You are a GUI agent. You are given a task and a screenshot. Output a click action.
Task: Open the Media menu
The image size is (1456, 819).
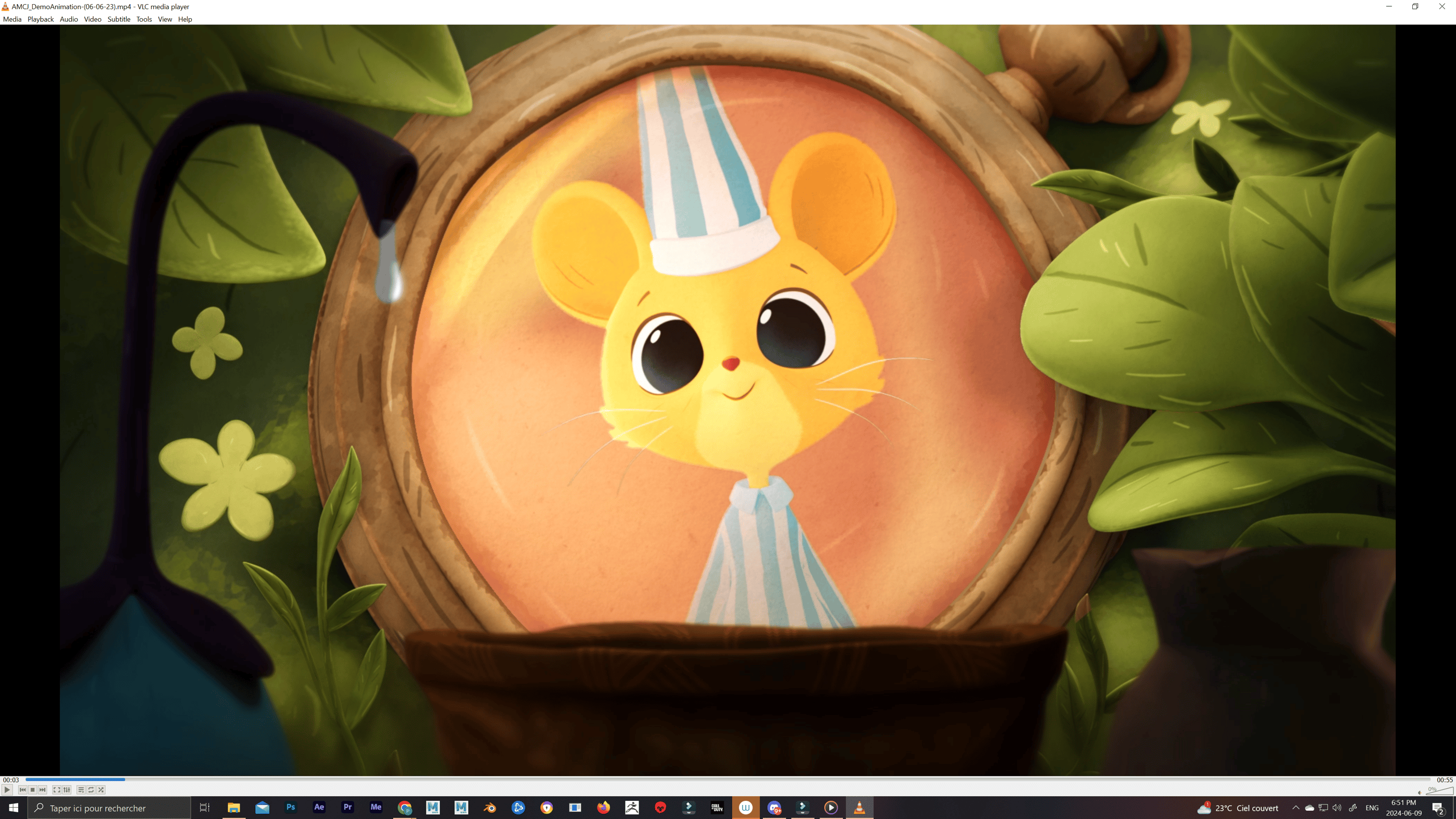pyautogui.click(x=12, y=19)
